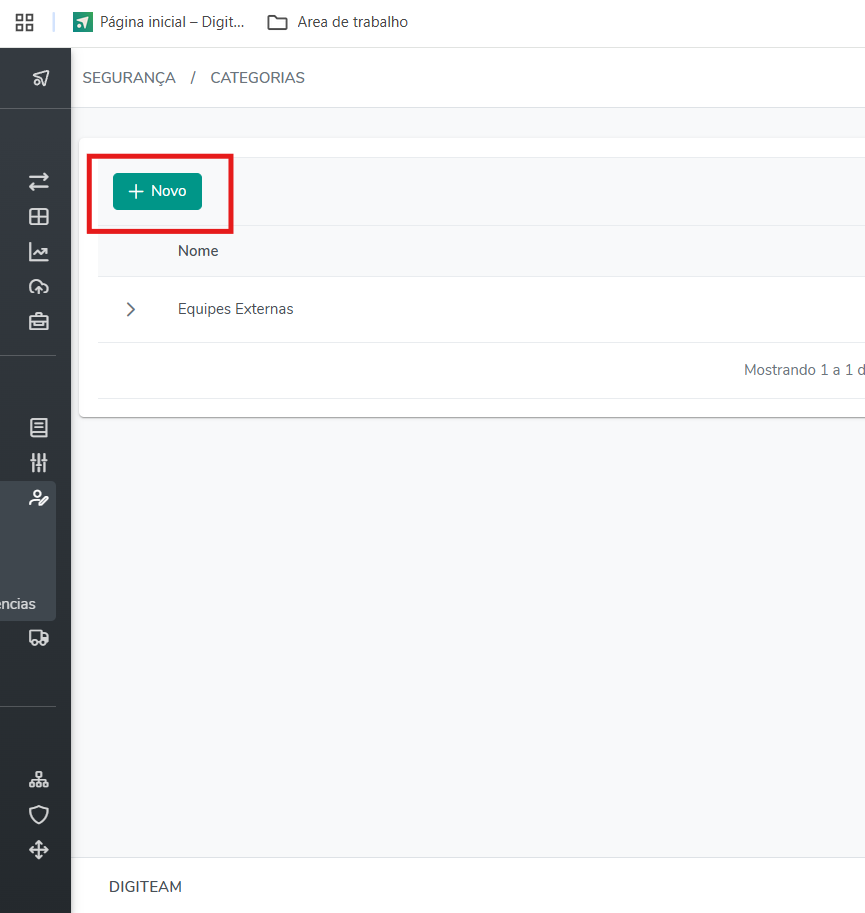865x913 pixels.
Task: Select the hierarchy sitemap sidebar icon
Action: [39, 780]
